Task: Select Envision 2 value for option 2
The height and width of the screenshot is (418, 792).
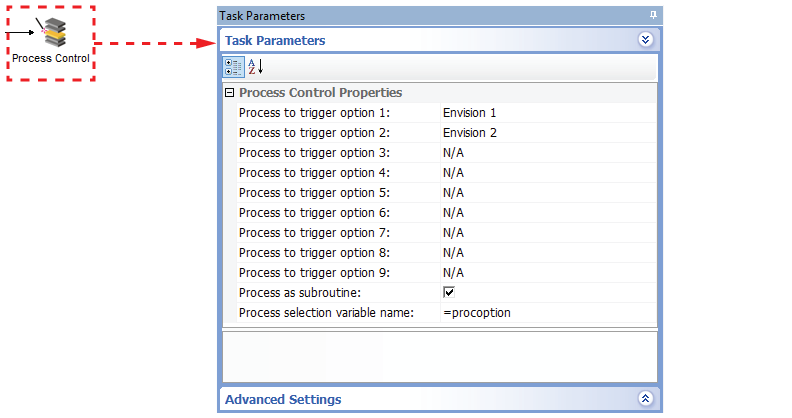Action: tap(469, 133)
